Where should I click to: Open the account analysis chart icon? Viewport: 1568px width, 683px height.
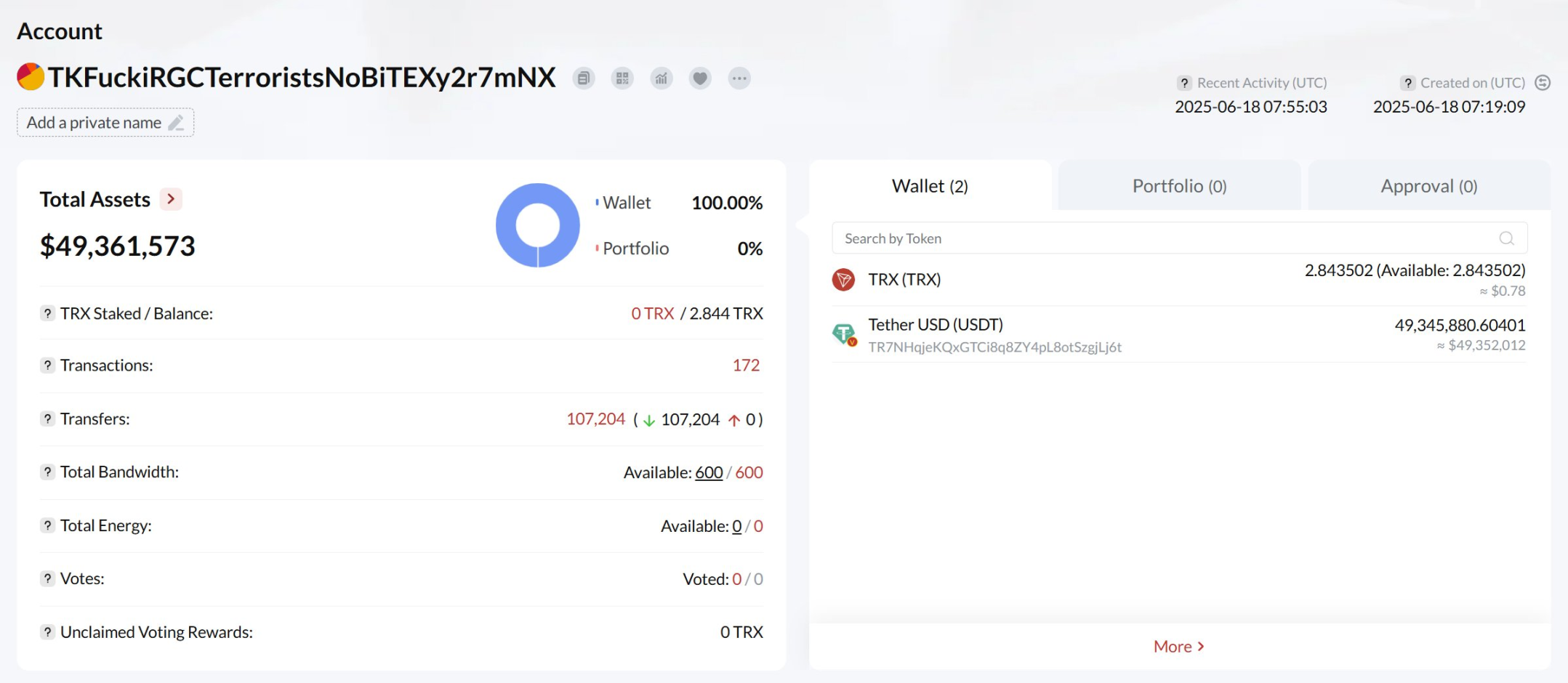[x=661, y=78]
